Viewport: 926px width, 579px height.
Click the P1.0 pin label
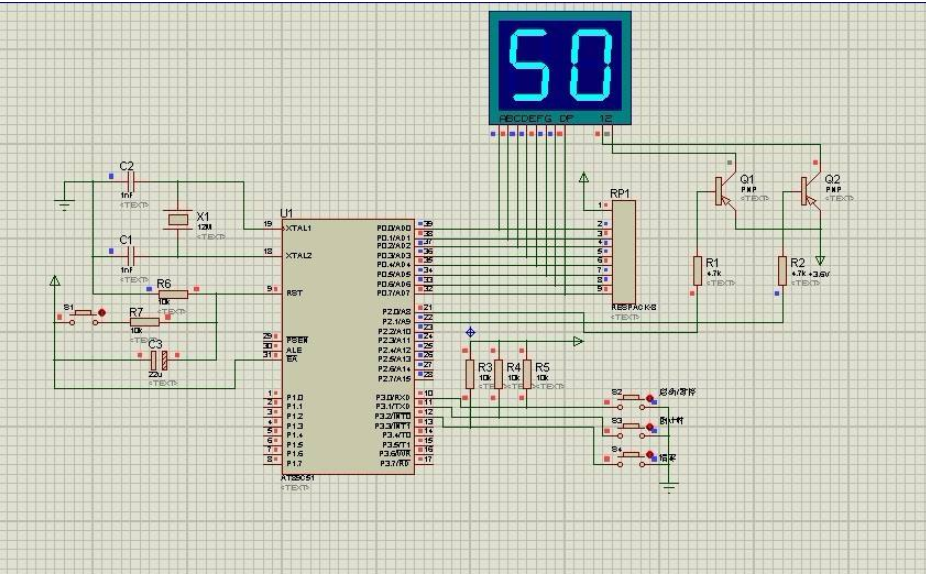pyautogui.click(x=295, y=398)
